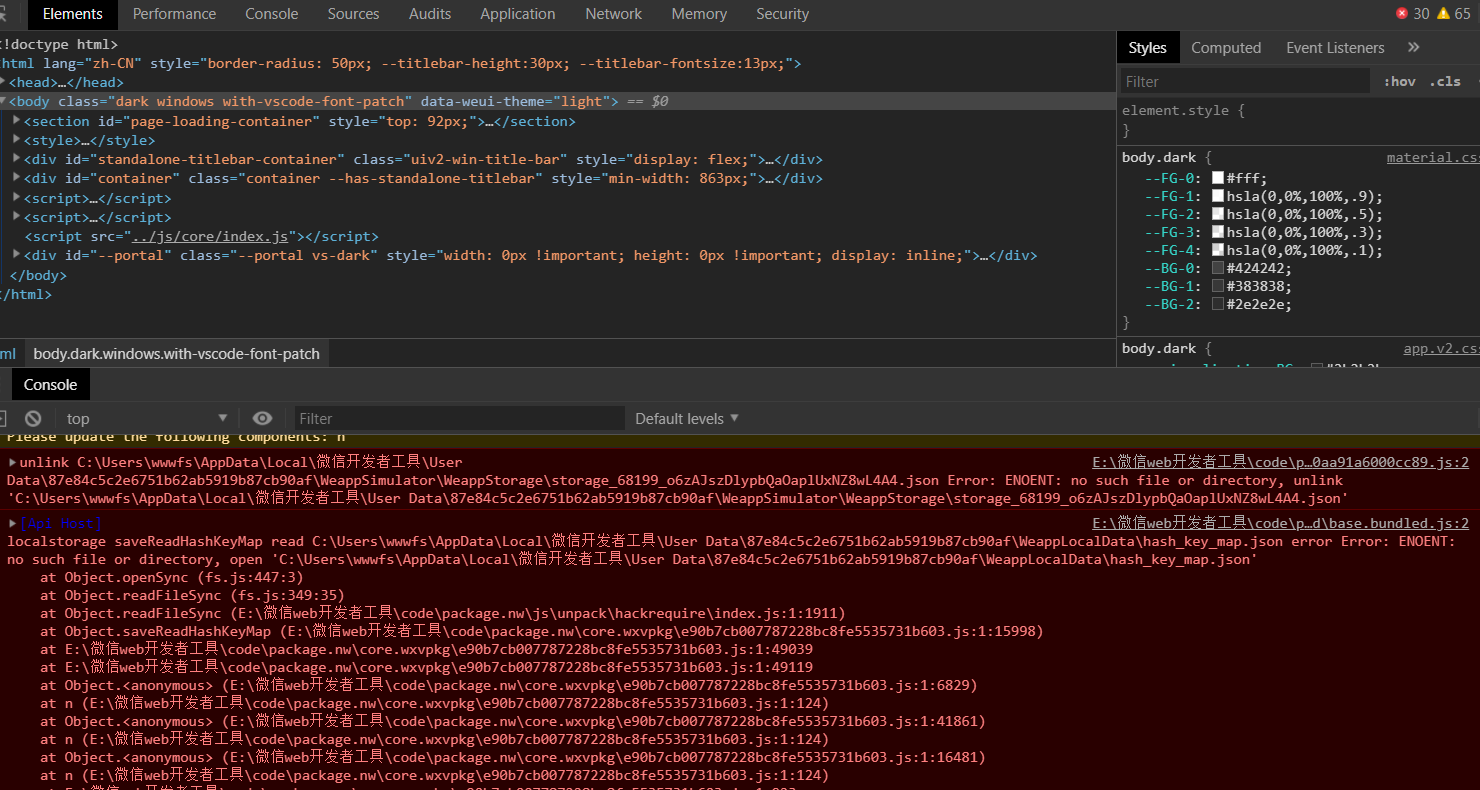The height and width of the screenshot is (790, 1480).
Task: Click the 'at Object.openSync (fs.js:447:3)' line
Action: pyautogui.click(x=173, y=577)
